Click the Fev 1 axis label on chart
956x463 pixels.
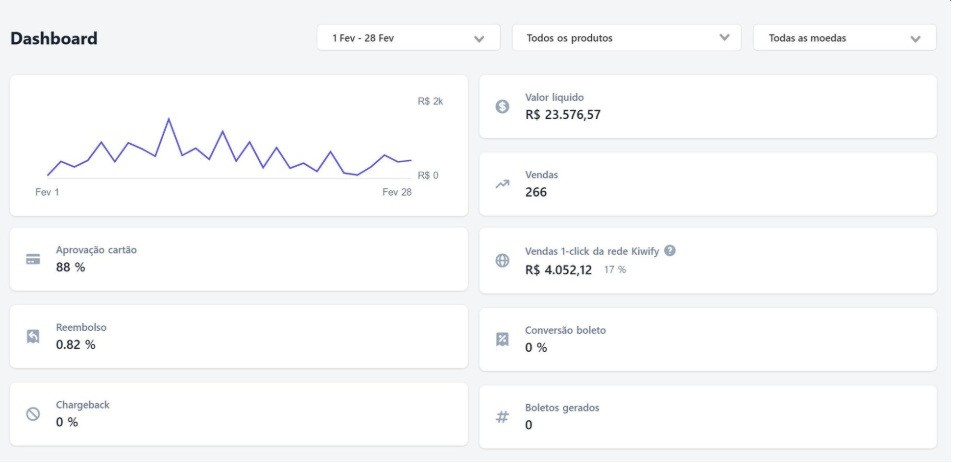(47, 192)
